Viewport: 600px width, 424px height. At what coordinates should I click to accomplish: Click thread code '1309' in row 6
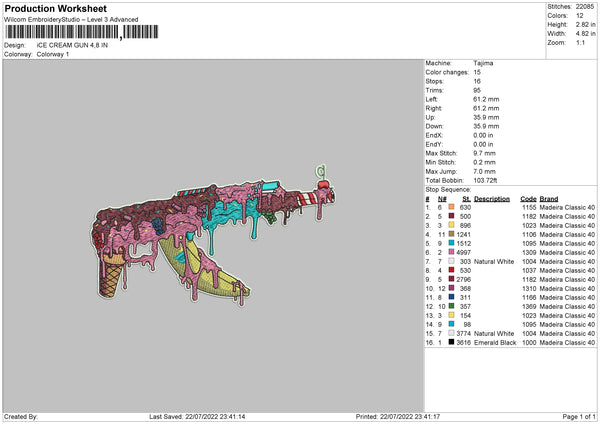(529, 253)
